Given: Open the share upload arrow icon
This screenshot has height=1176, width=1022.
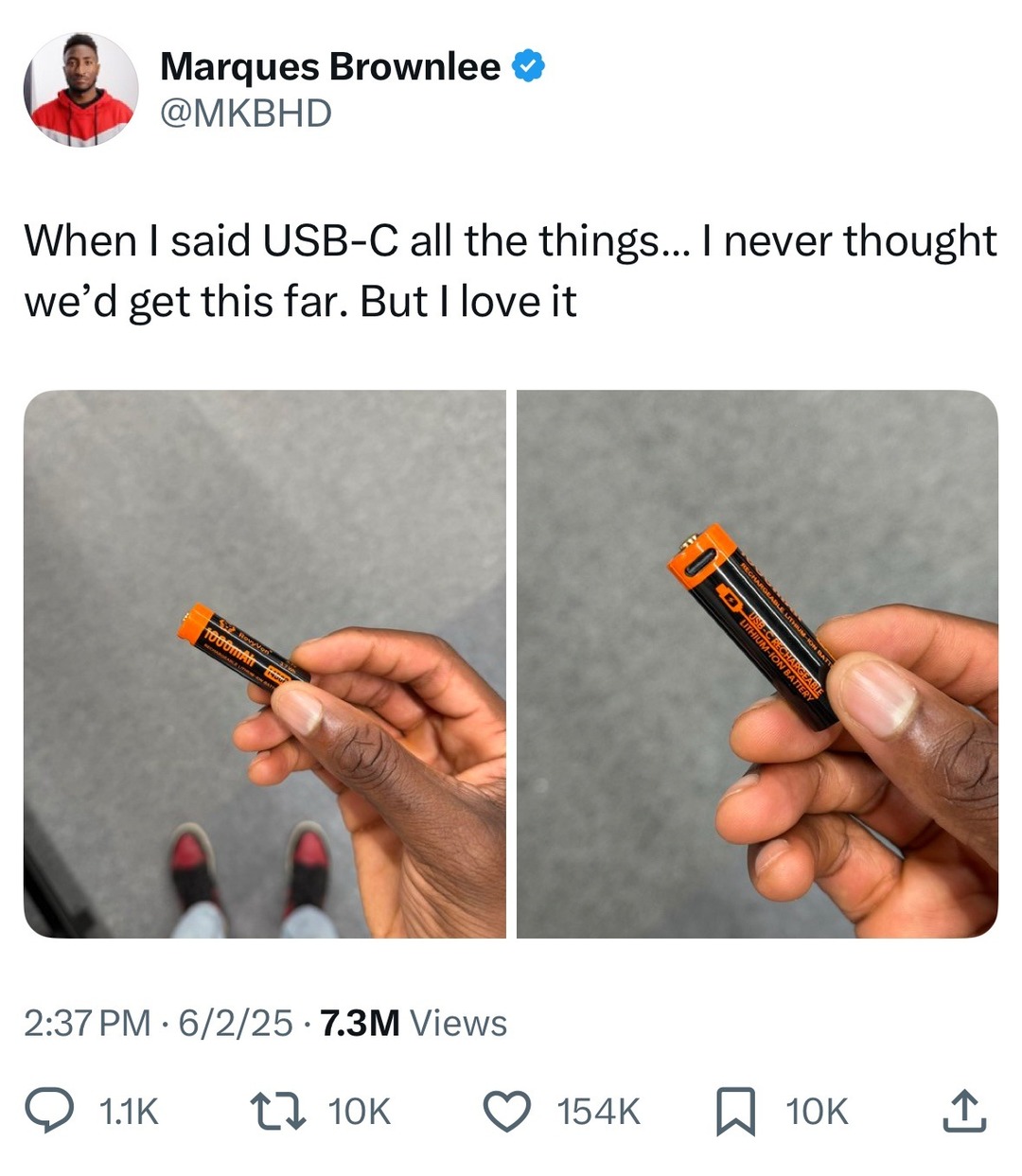Looking at the screenshot, I should tap(963, 1111).
